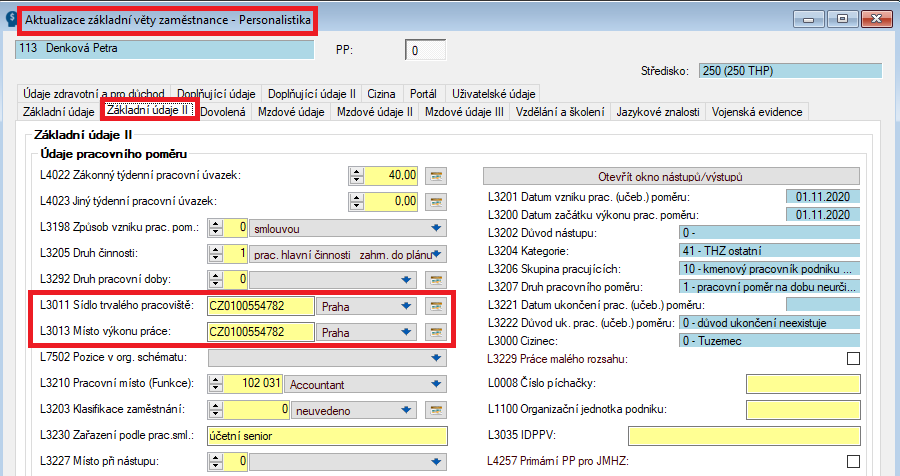Screen dimensions: 900x476
Task: Click spinner arrows for L3198 Způsob vzniku
Action: pyautogui.click(x=214, y=228)
